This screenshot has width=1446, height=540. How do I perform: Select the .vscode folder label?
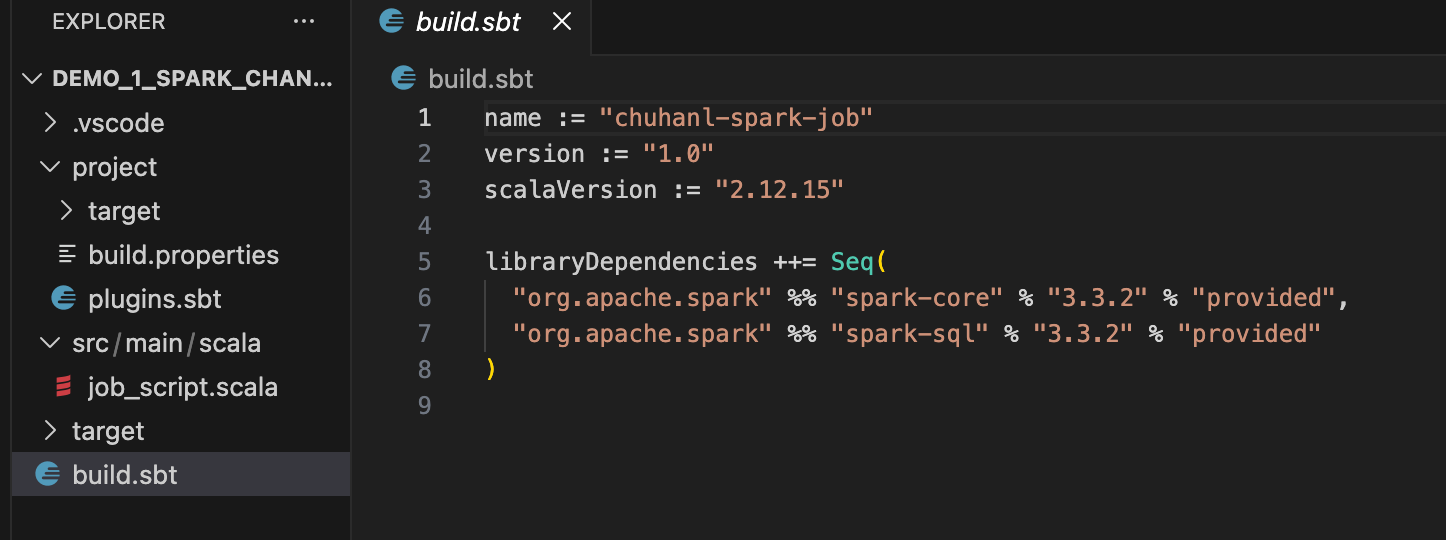118,123
